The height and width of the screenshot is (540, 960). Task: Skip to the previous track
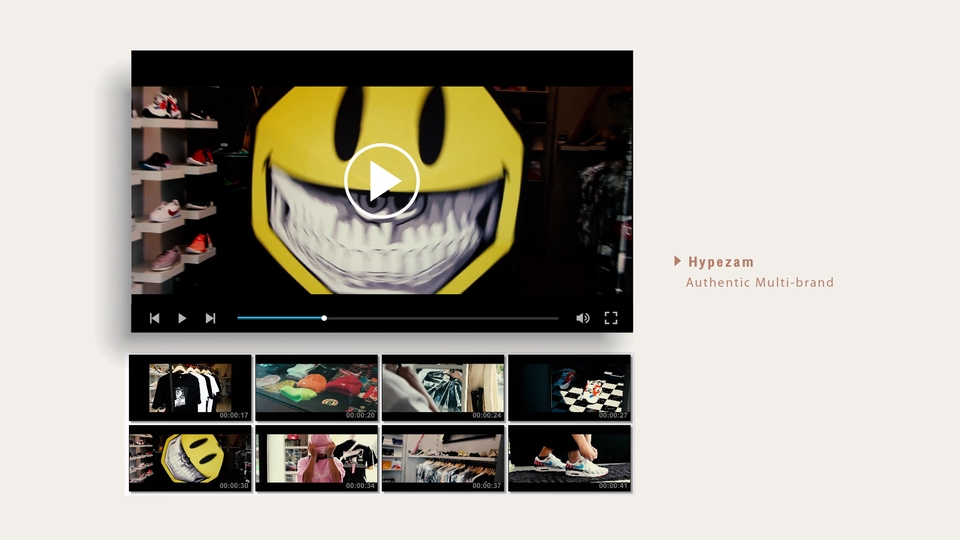click(x=154, y=318)
